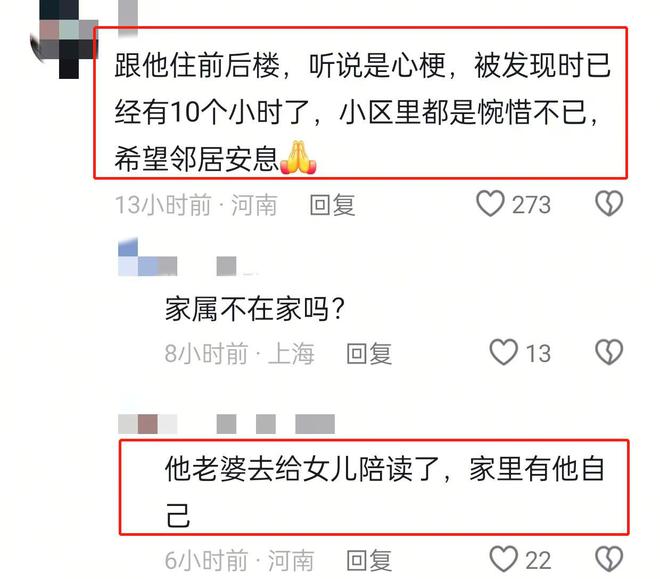The width and height of the screenshot is (660, 579).
Task: Tap broken heart on 他老婆去给女儿陪读了 reply
Action: click(609, 559)
